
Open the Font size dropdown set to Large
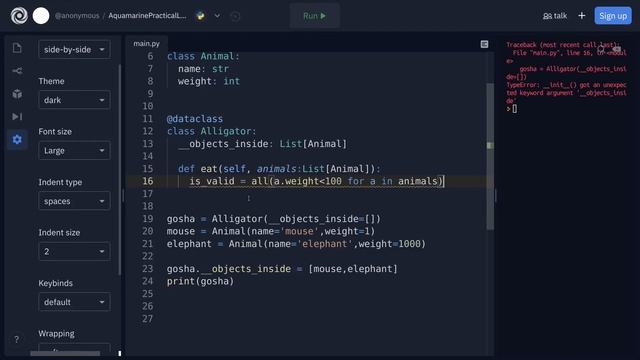tap(74, 151)
